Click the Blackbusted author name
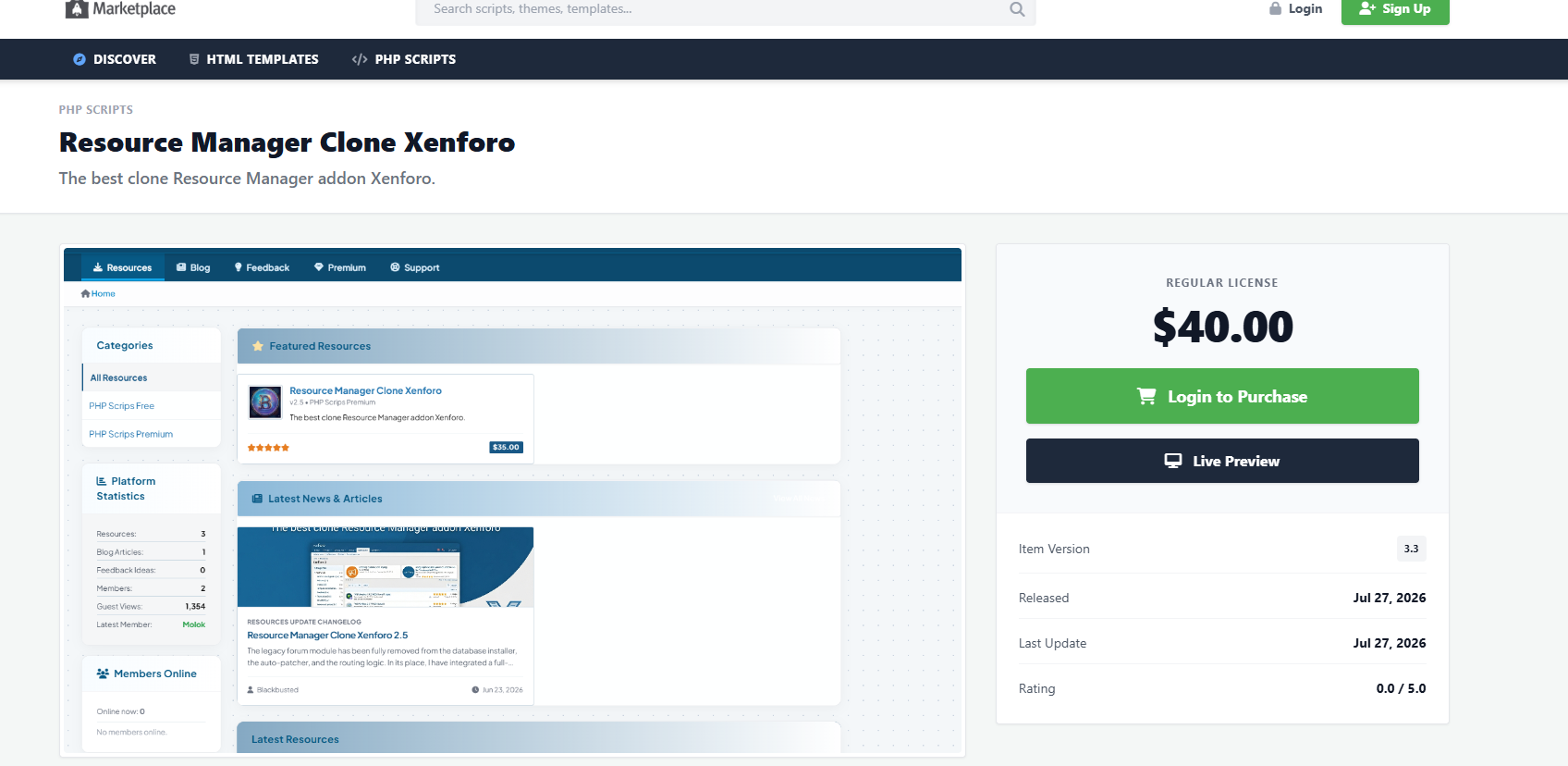 click(277, 690)
